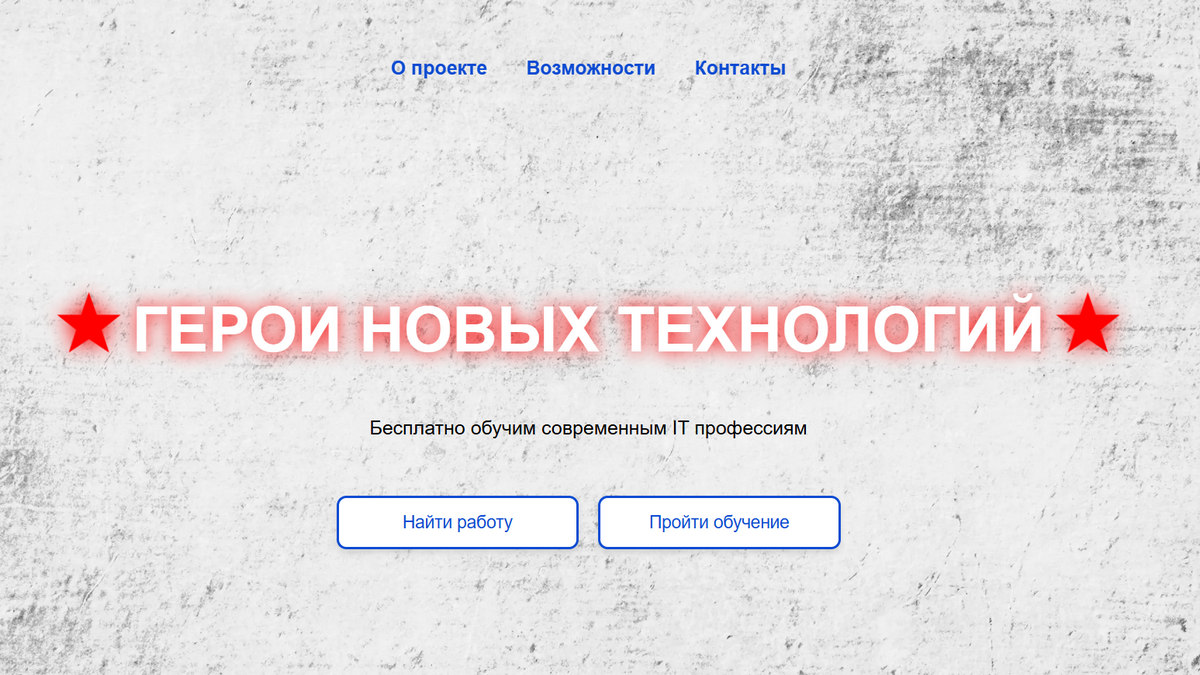Open the О проекте navigation link
1200x675 pixels.
[439, 68]
